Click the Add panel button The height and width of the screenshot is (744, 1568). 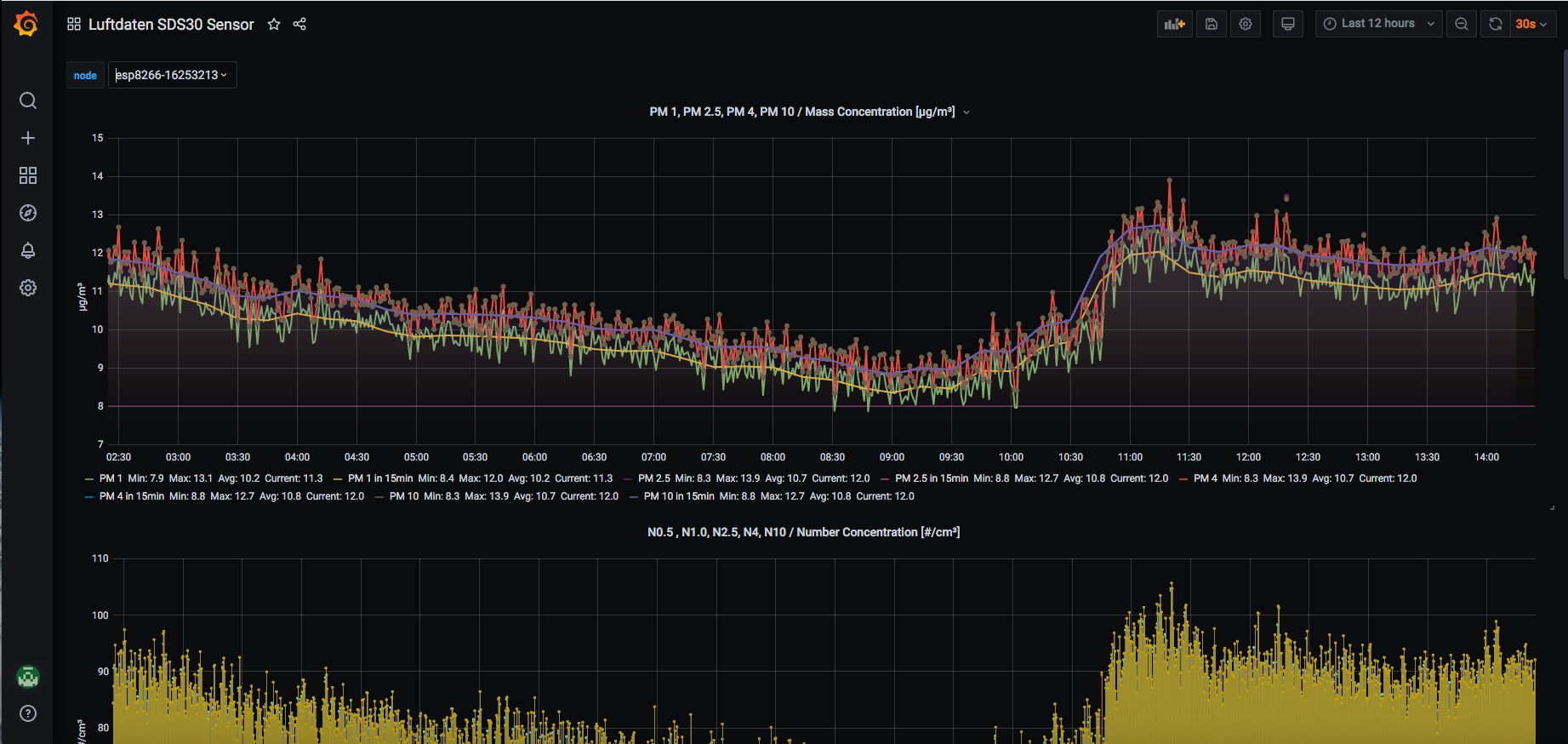(x=1174, y=24)
